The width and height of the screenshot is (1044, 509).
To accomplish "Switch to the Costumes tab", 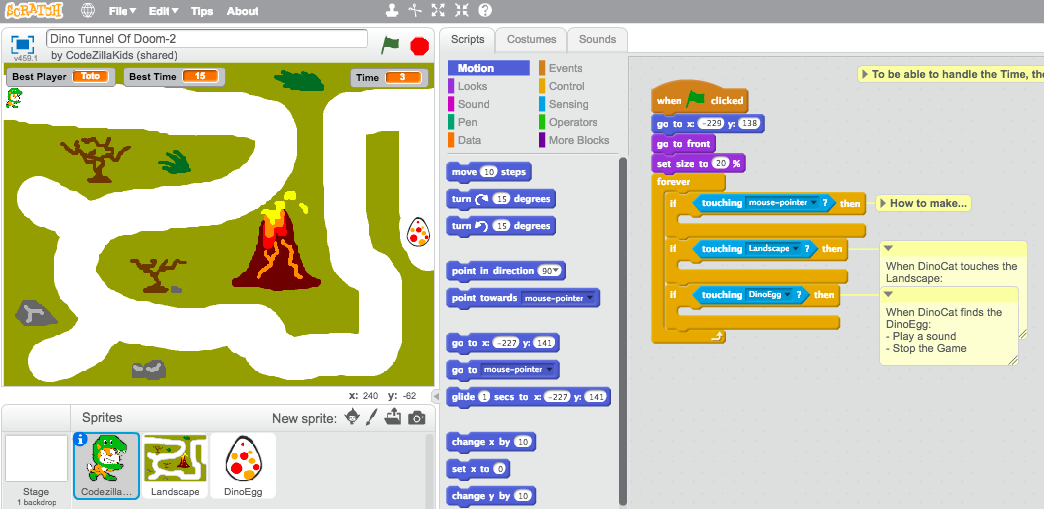I will (x=531, y=39).
